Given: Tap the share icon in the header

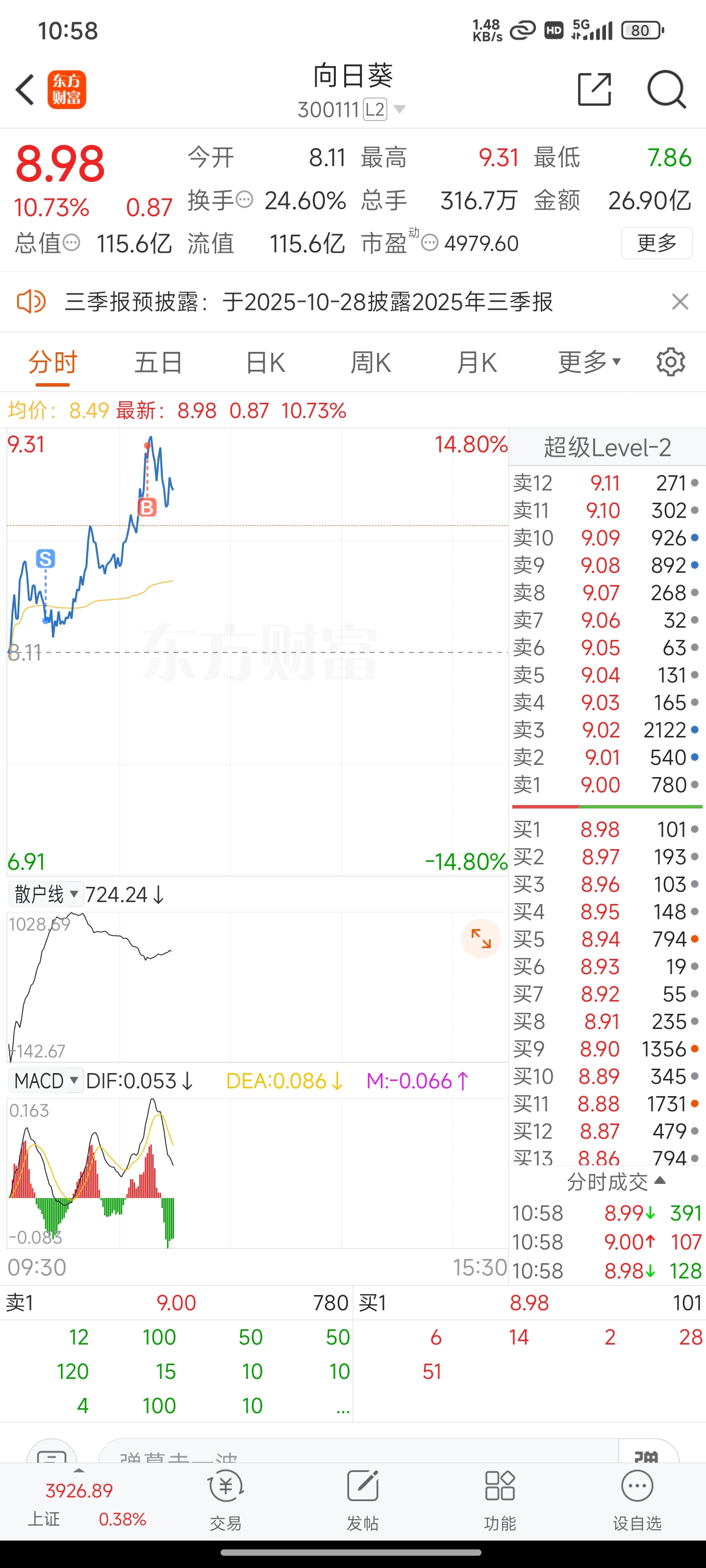Looking at the screenshot, I should [x=595, y=90].
